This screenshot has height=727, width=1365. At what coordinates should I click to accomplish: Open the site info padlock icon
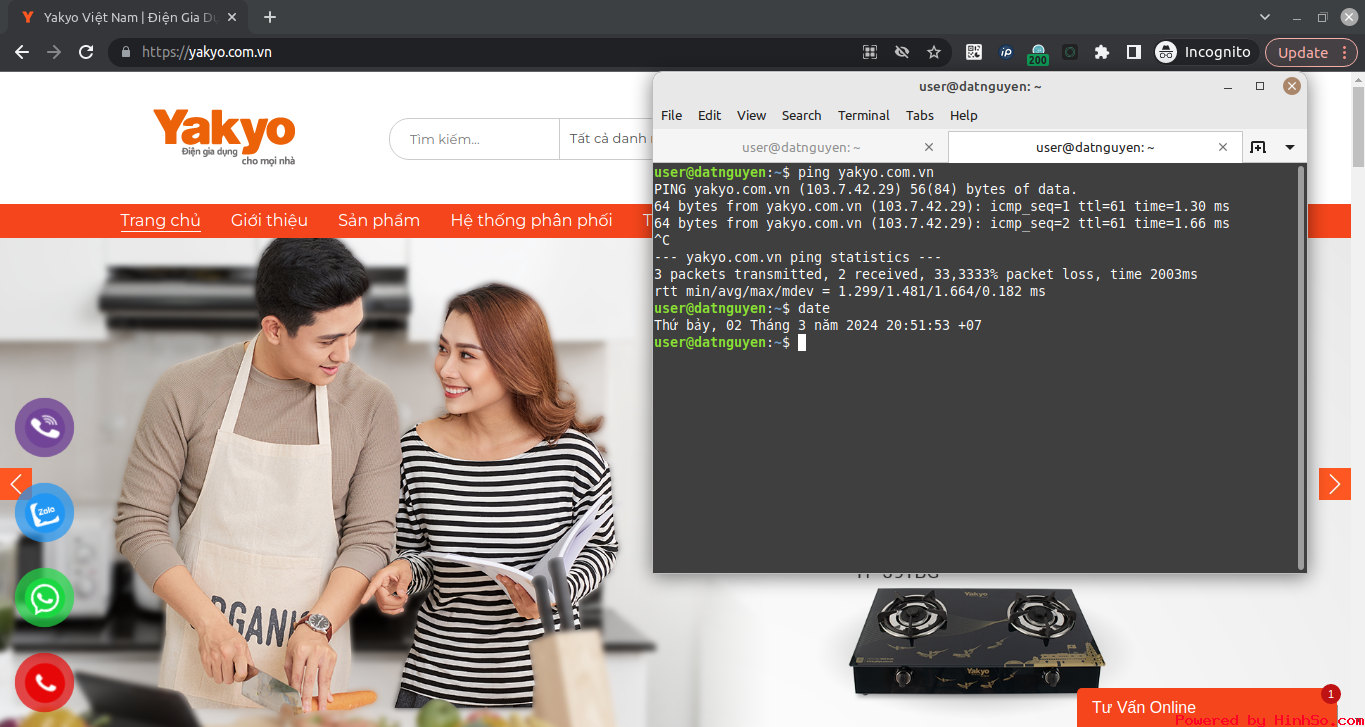point(126,52)
